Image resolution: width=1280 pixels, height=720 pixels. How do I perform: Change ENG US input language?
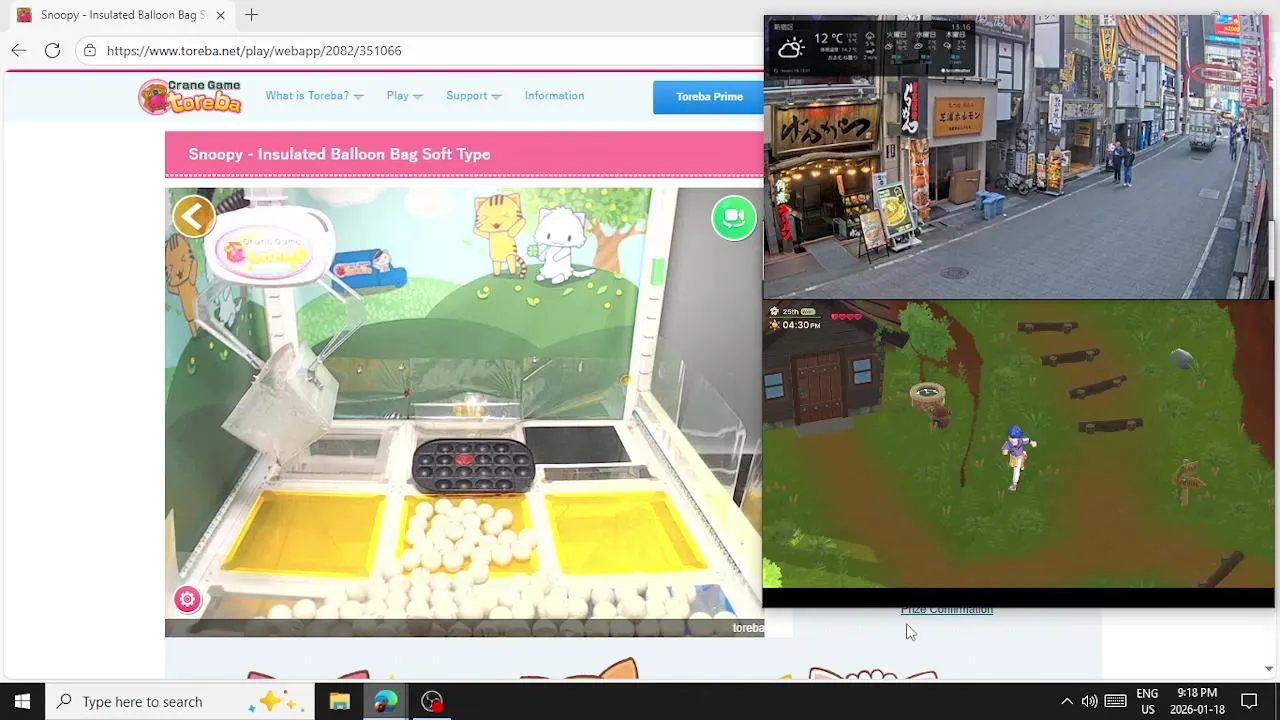(x=1147, y=701)
